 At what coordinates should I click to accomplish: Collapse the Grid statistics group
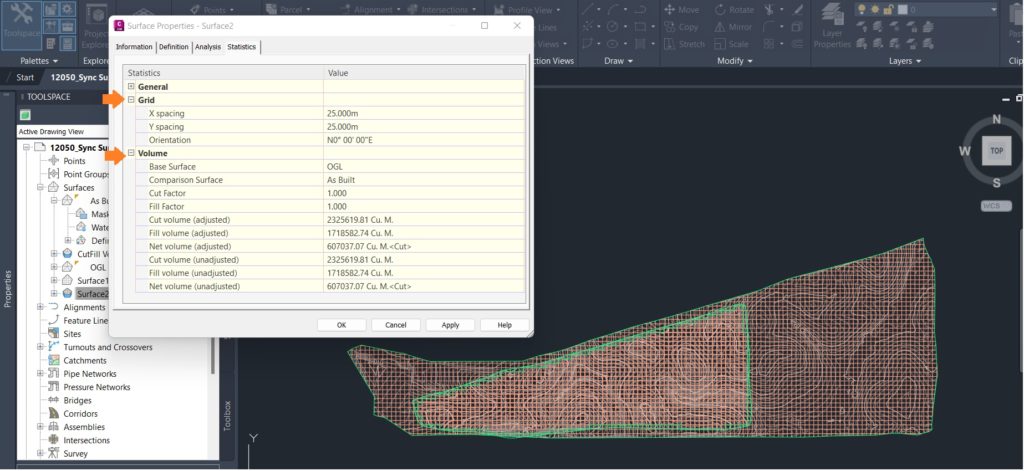(131, 100)
